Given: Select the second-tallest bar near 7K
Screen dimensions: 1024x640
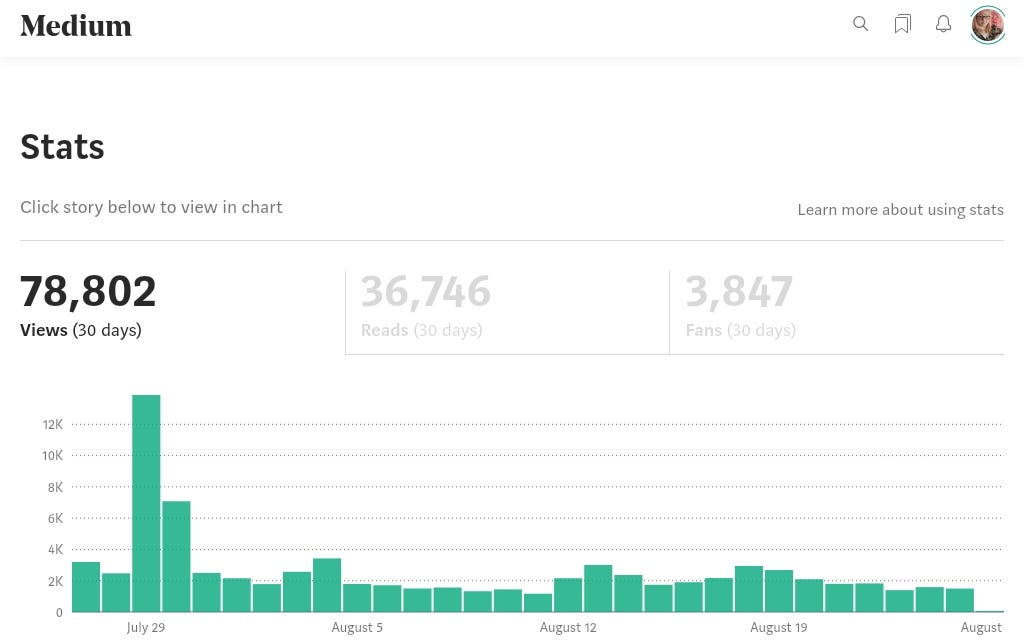Looking at the screenshot, I should click(x=176, y=556).
